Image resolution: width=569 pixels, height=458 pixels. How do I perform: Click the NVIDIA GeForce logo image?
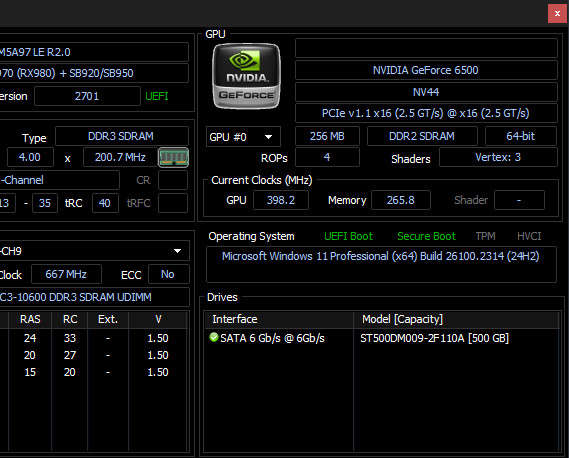246,76
